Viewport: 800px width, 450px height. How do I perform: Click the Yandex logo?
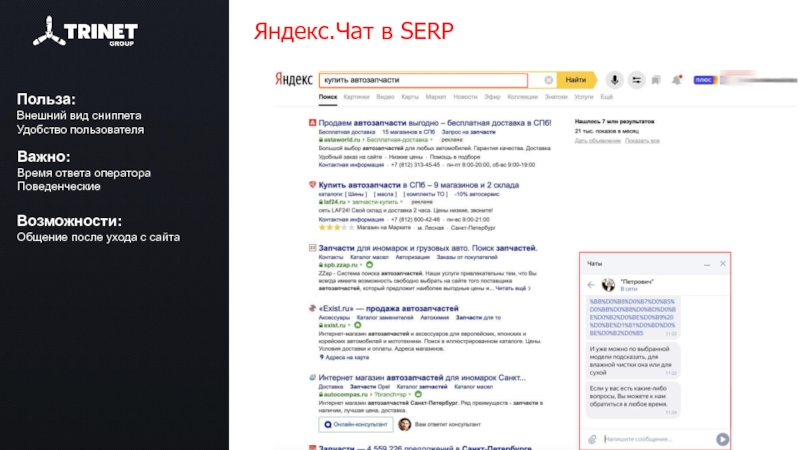(x=293, y=80)
